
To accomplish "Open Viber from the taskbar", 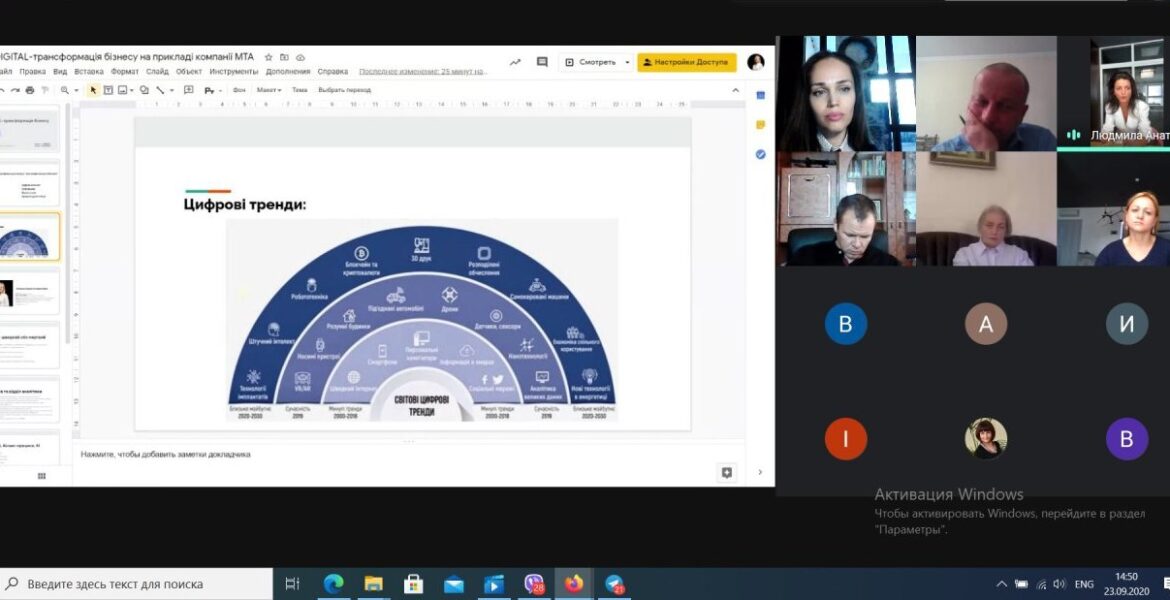I will (534, 584).
